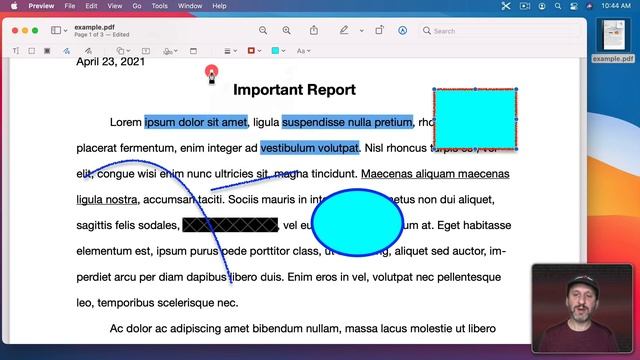Screen dimensions: 640x360
Task: Open the Text Style menu
Action: point(303,51)
